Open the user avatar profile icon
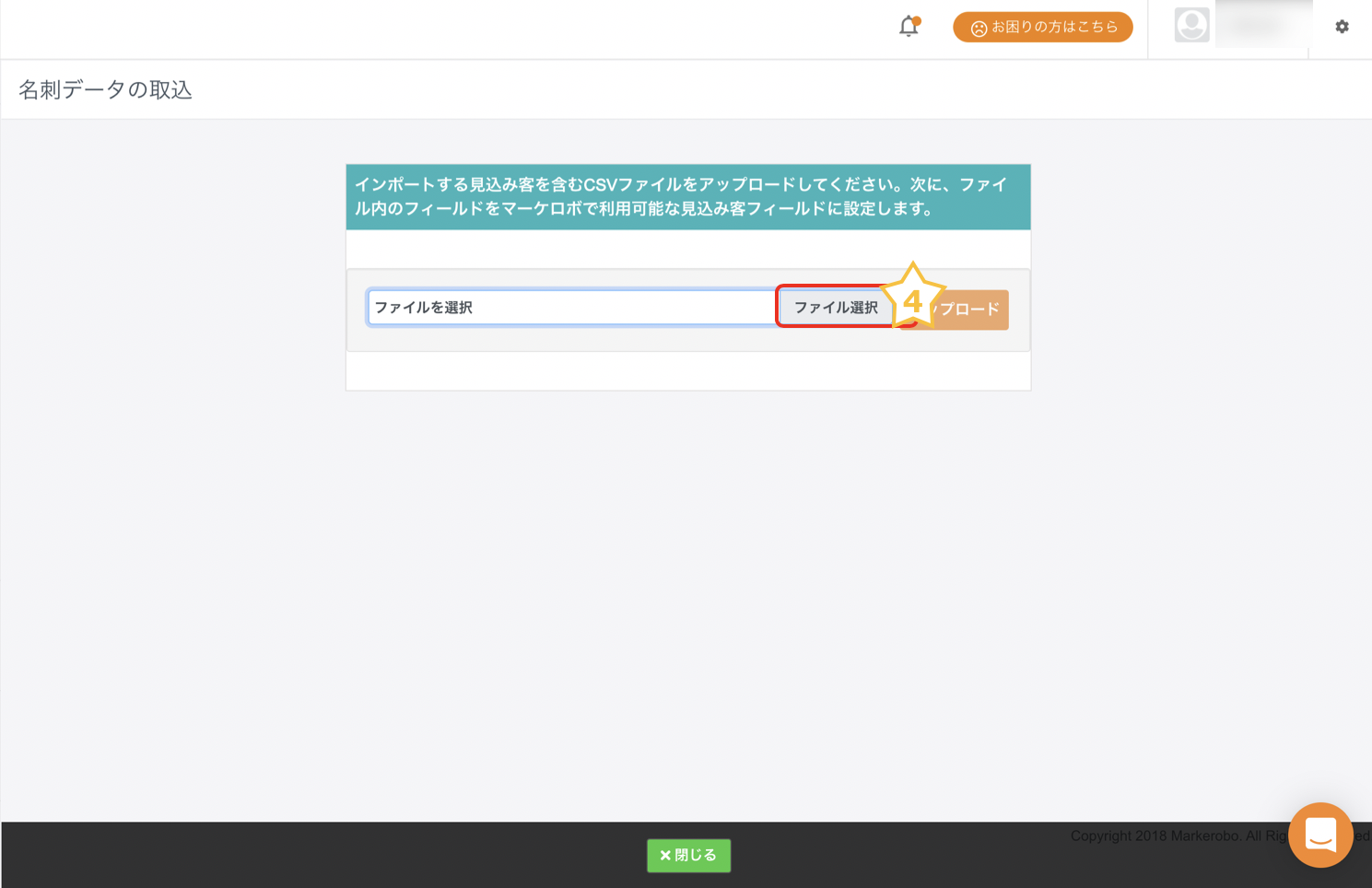 [1190, 25]
